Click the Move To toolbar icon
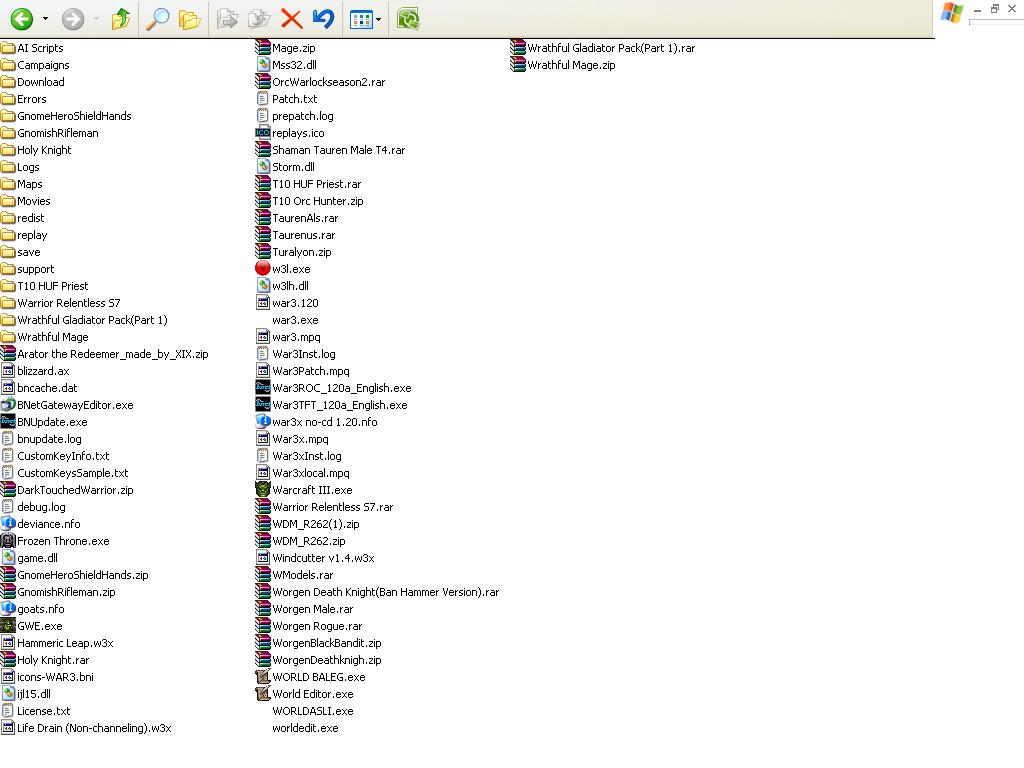This screenshot has width=1024, height=768. click(x=227, y=19)
